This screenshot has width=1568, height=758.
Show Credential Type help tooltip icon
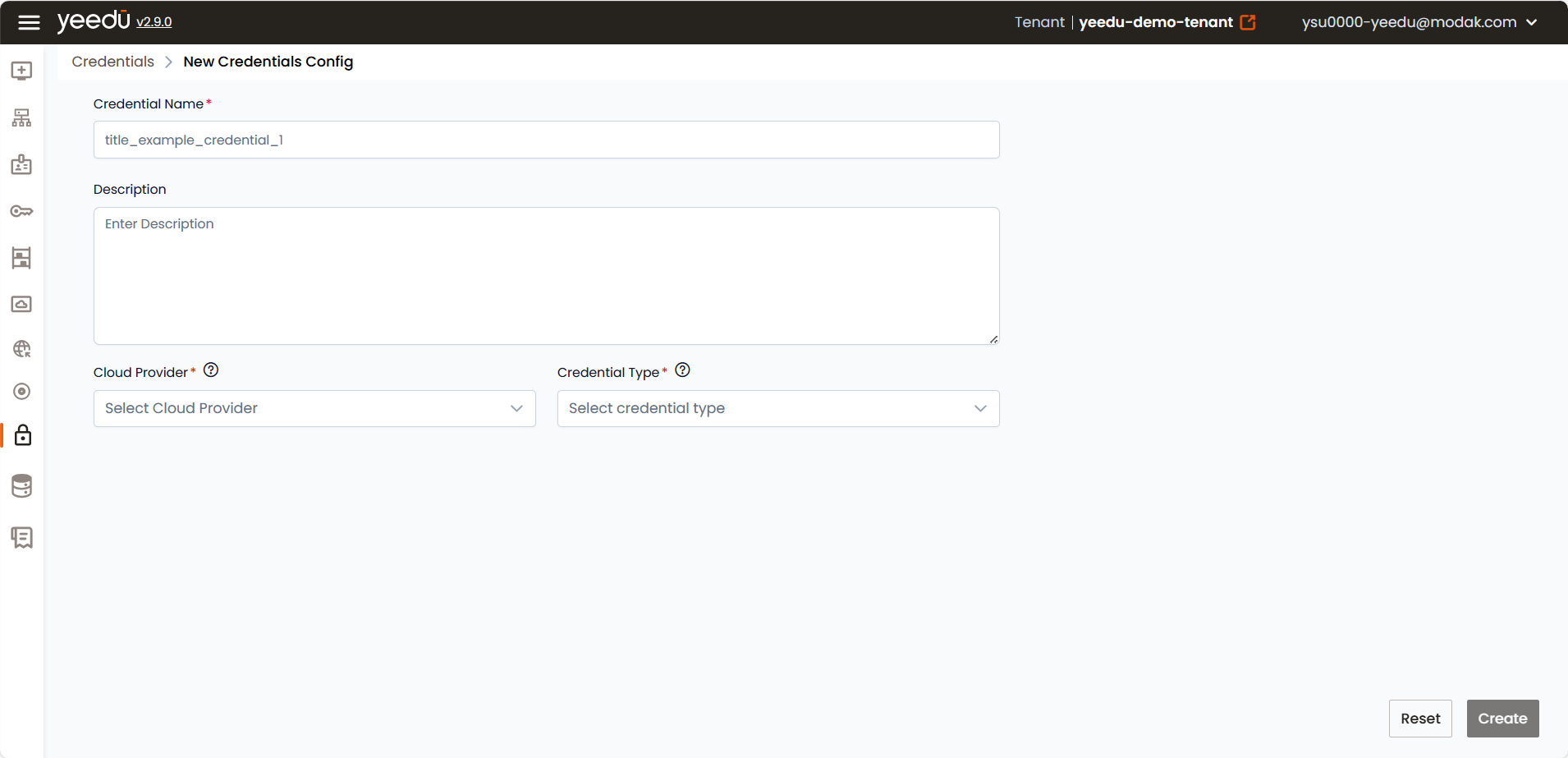click(683, 370)
